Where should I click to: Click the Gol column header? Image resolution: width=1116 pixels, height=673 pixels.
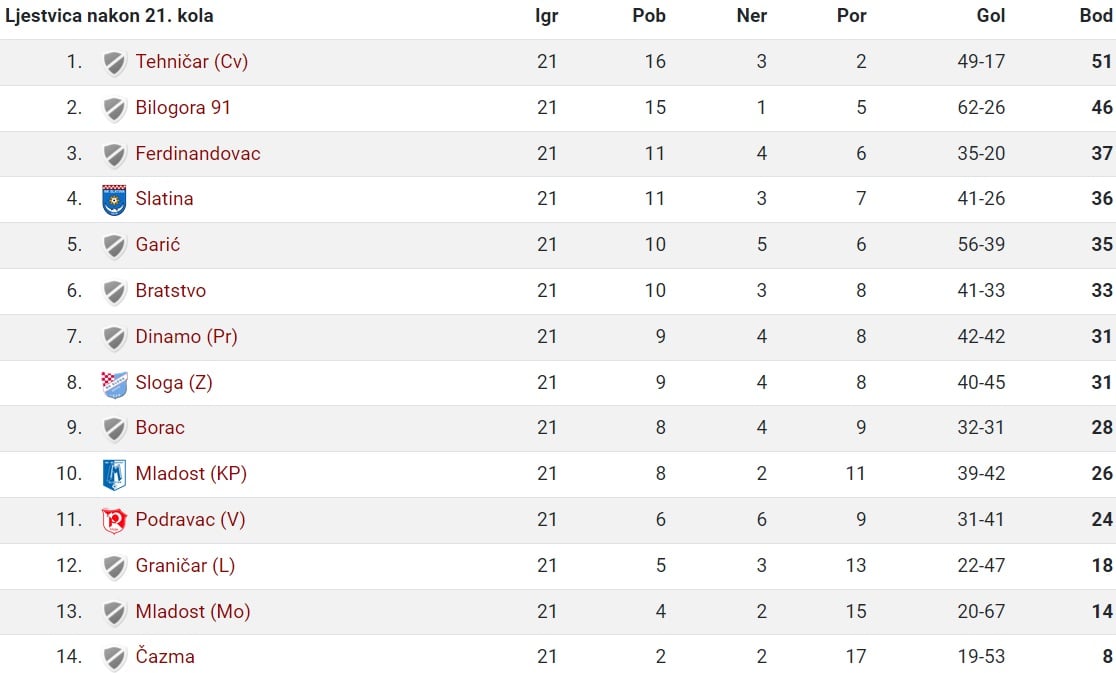pyautogui.click(x=991, y=16)
